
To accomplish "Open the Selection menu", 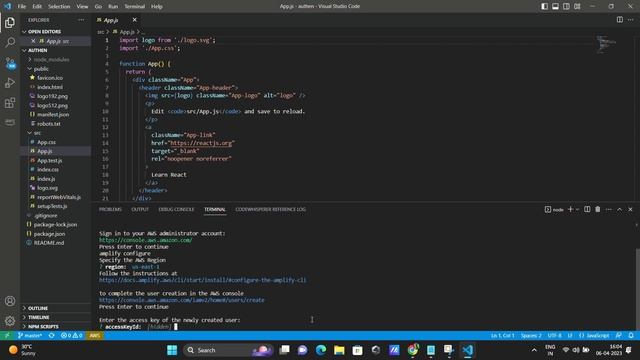I will coord(59,7).
